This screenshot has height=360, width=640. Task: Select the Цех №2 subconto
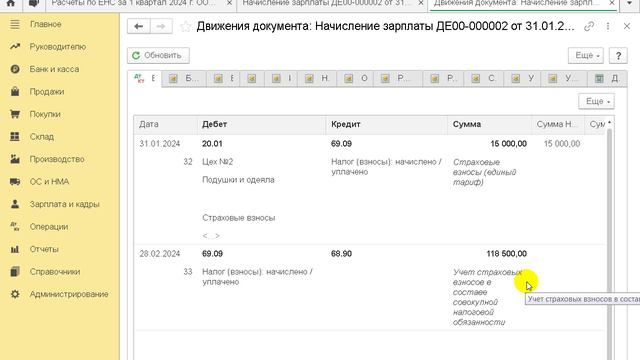[218, 162]
